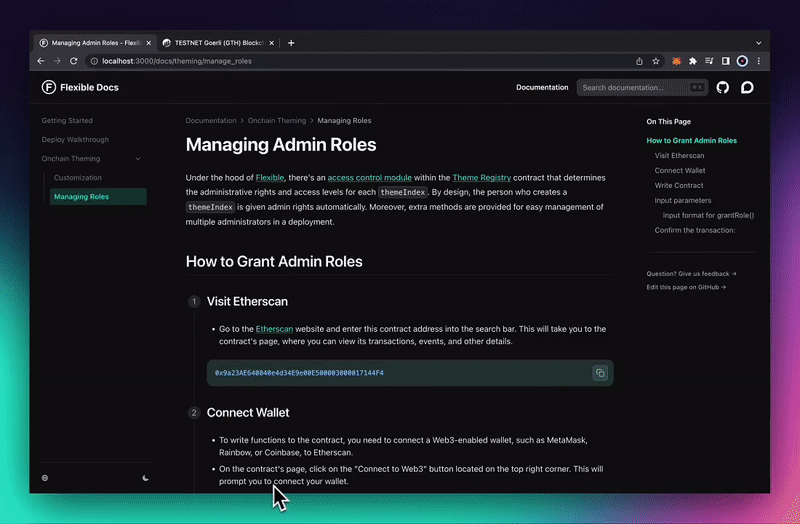Click the browser forward arrow

coord(57,61)
